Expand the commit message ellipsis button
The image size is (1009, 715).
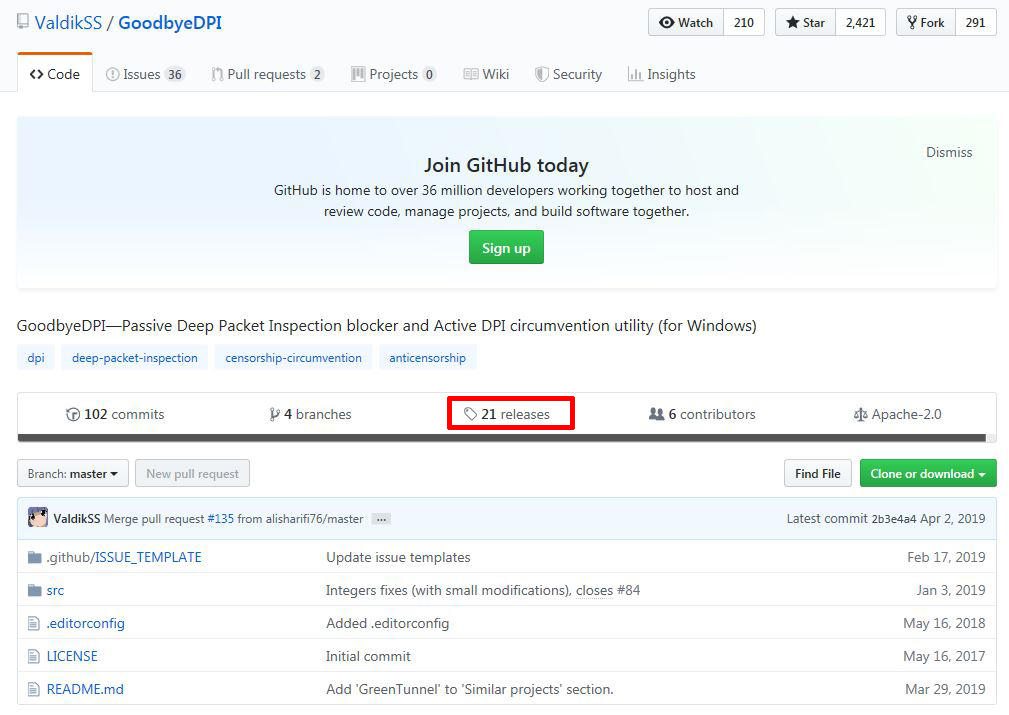[x=382, y=519]
